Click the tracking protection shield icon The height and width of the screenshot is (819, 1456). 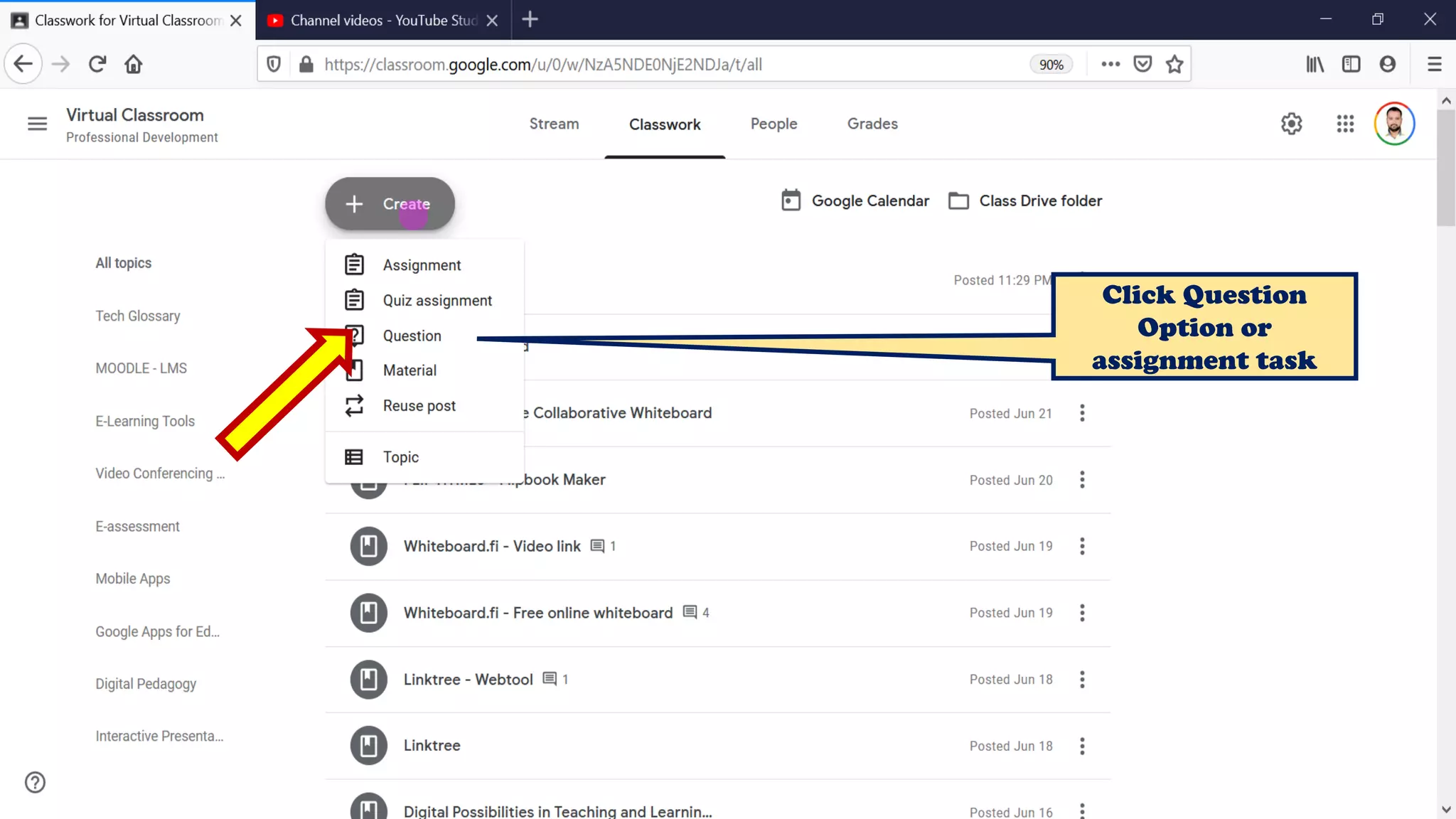[273, 65]
